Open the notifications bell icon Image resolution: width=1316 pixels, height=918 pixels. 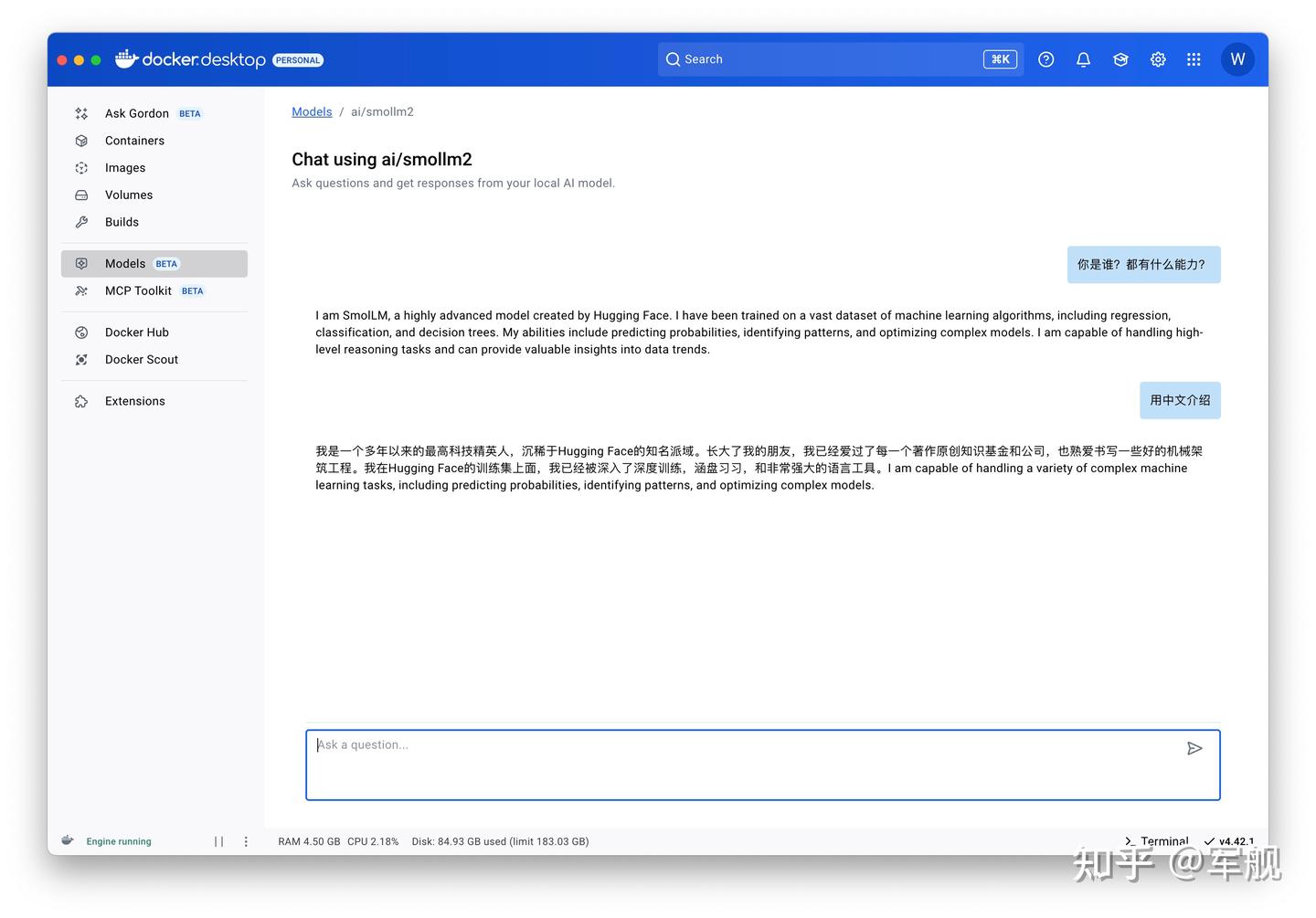(x=1083, y=58)
